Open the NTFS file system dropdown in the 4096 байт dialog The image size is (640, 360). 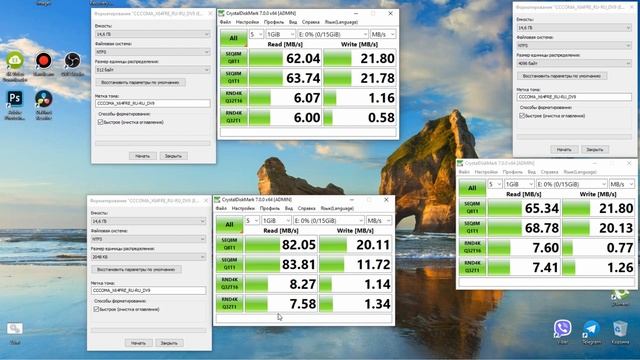574,45
